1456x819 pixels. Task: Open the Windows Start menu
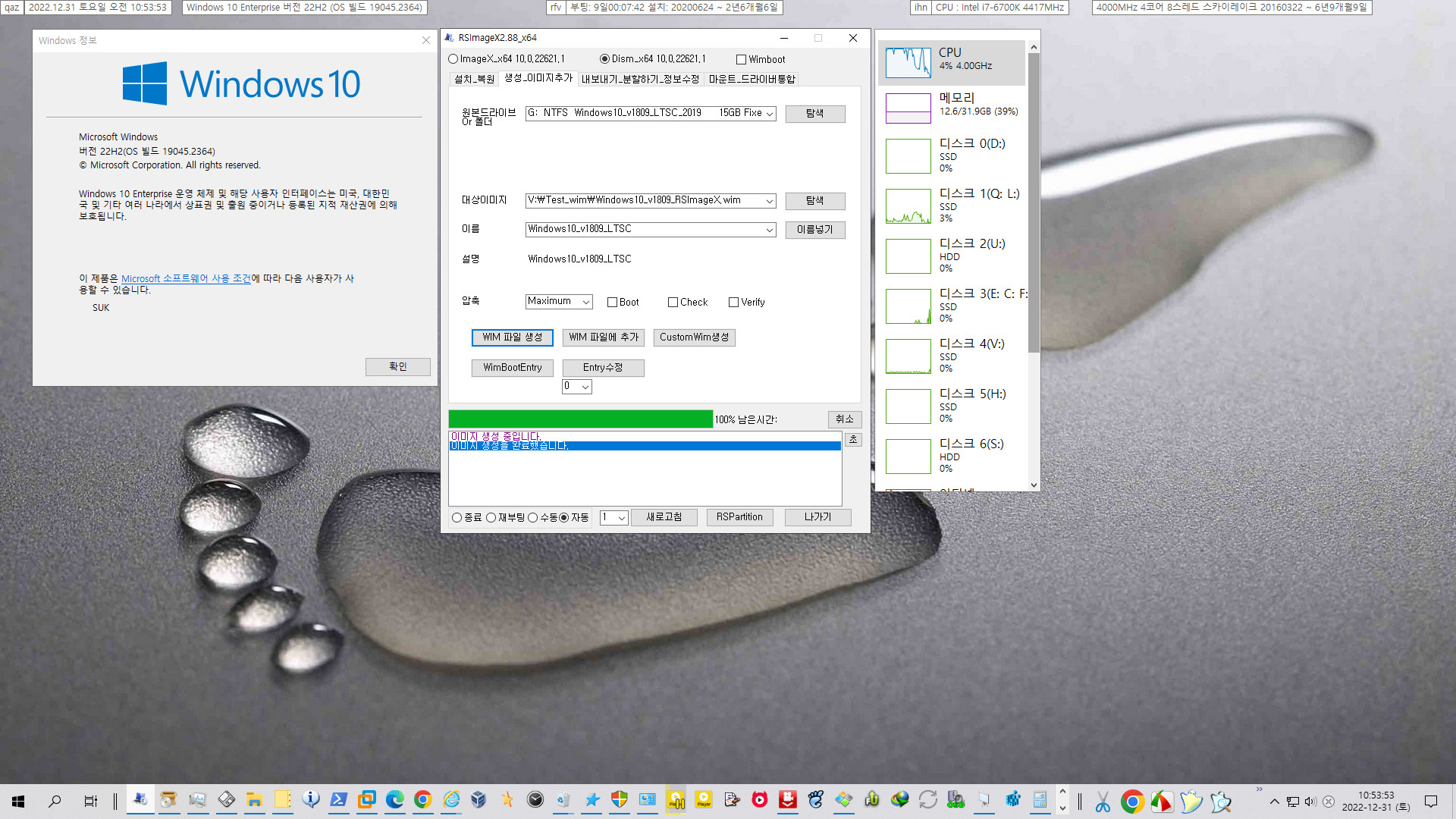(x=18, y=801)
